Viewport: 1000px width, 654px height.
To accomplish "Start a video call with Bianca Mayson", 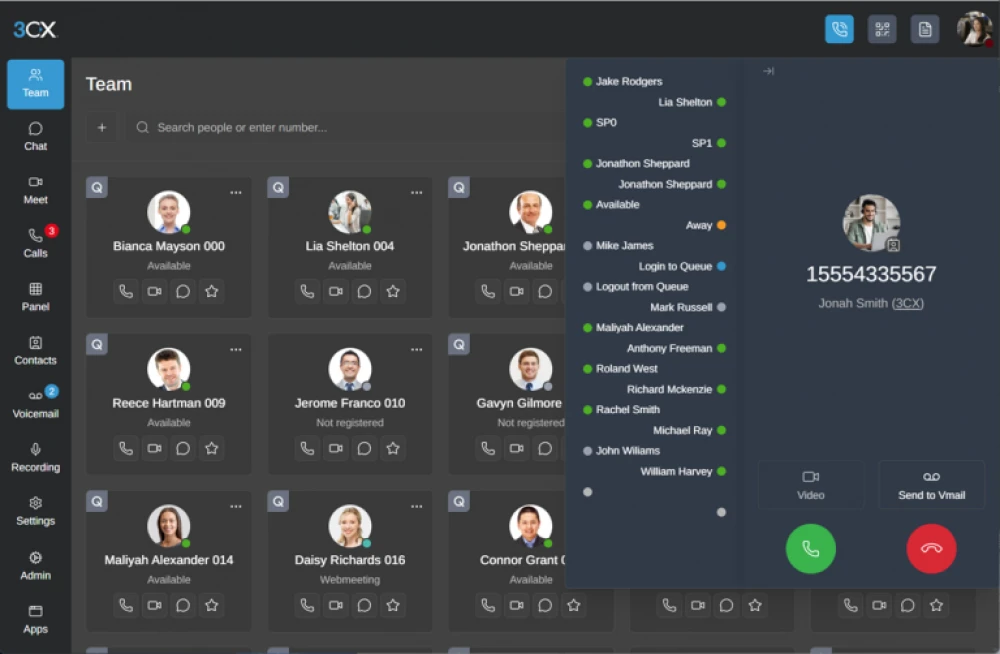I will pos(153,291).
